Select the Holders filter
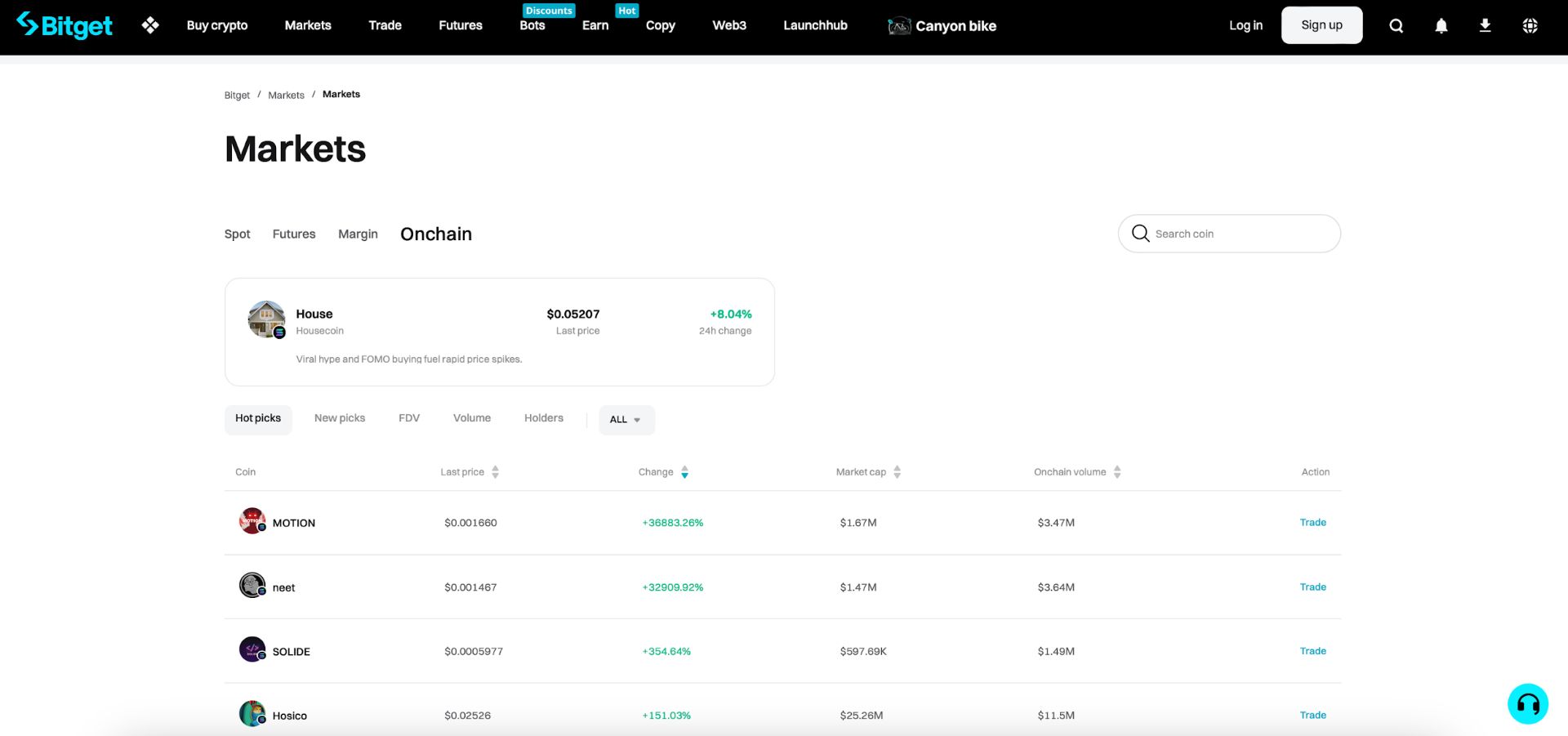Screen dimensions: 1568x736 tap(544, 418)
